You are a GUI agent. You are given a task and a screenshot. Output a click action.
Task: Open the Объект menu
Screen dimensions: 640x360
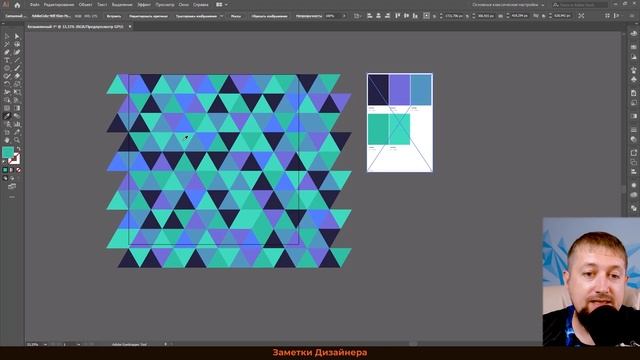tap(85, 5)
